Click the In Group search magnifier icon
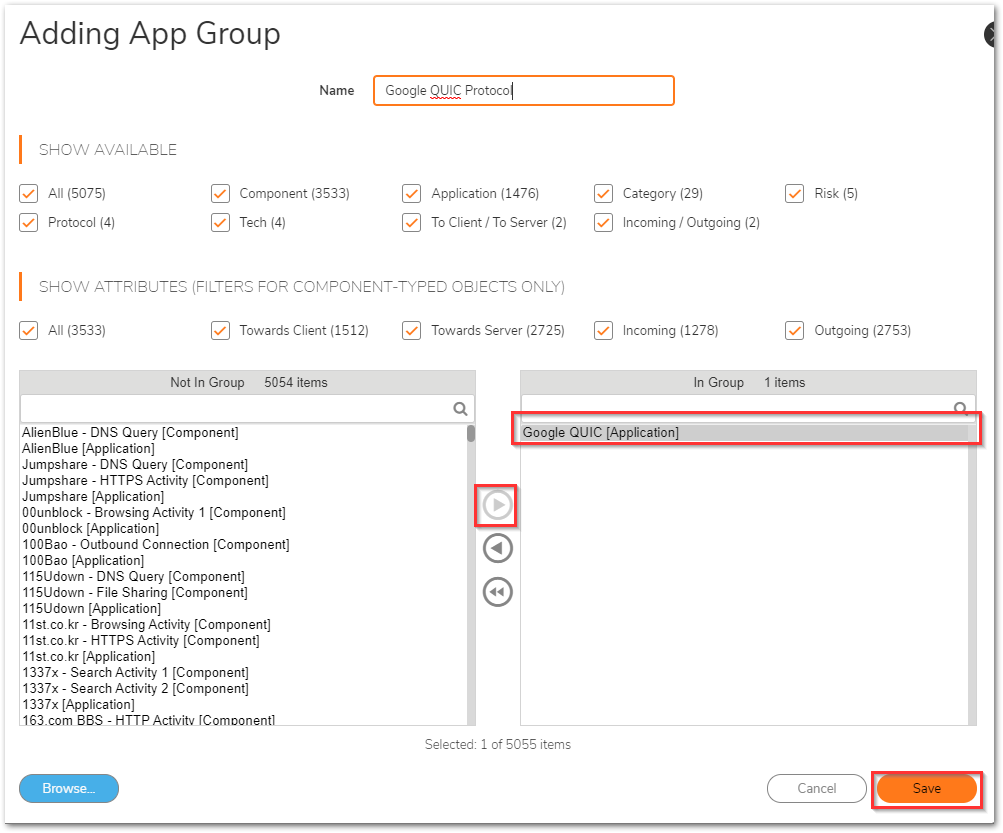This screenshot has height=833, width=1003. tap(960, 408)
